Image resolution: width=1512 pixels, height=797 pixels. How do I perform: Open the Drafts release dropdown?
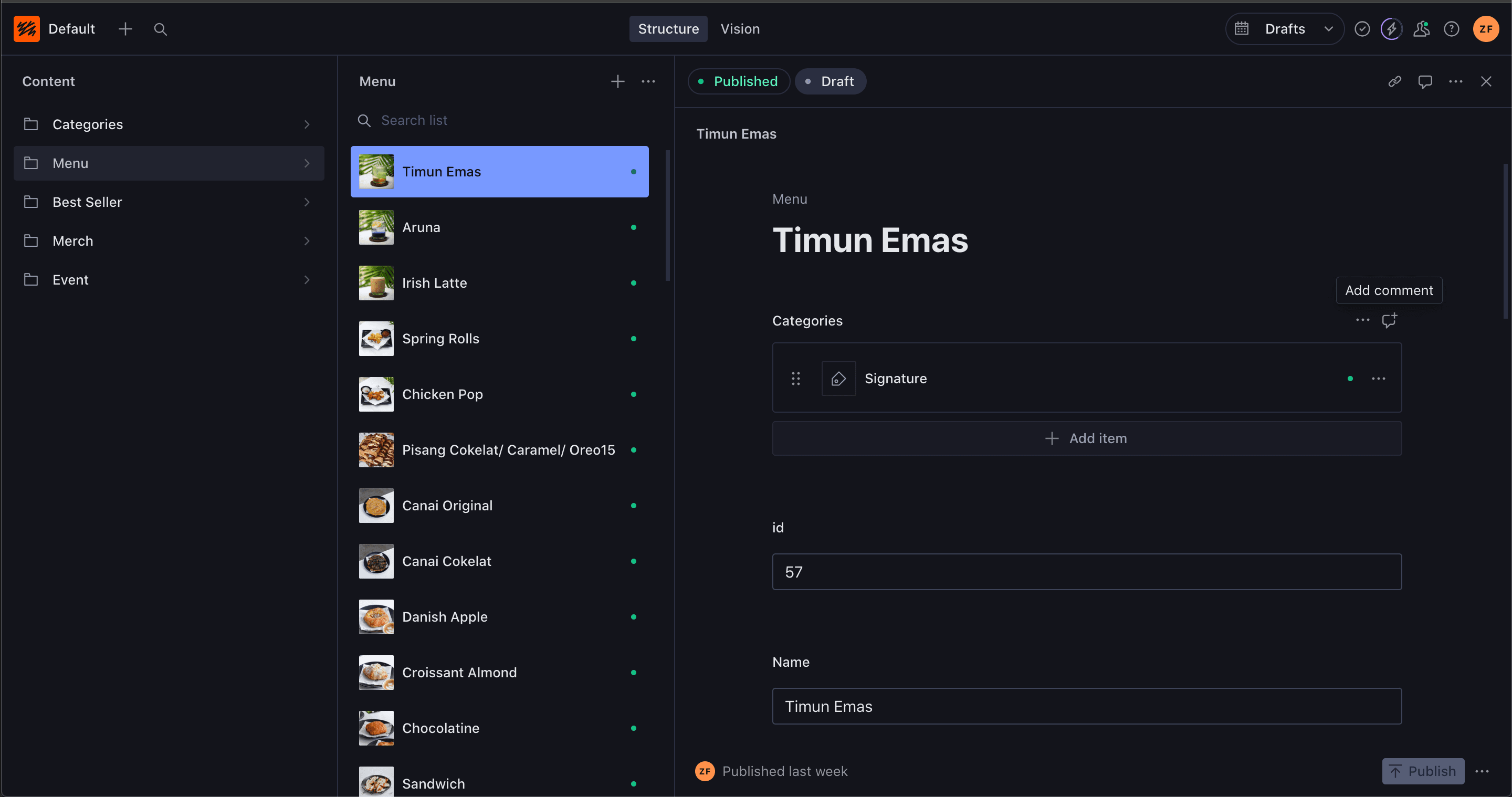(1284, 29)
